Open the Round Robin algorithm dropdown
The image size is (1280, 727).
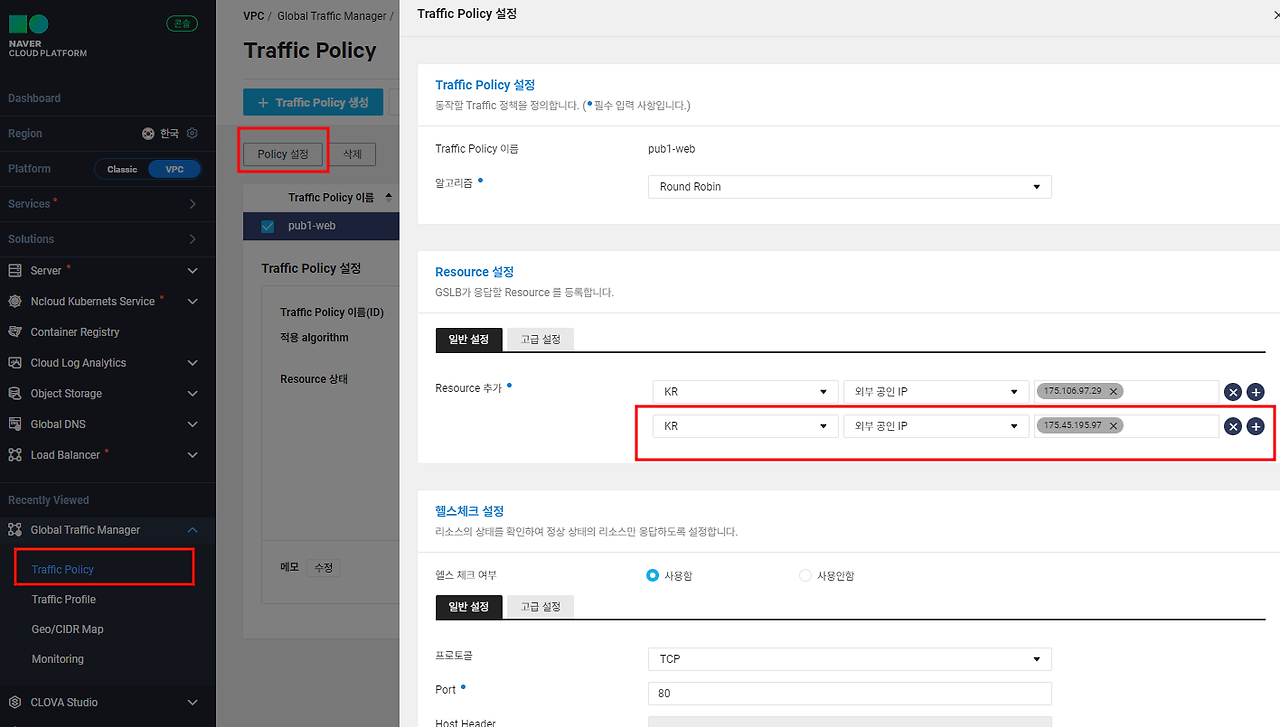[850, 187]
